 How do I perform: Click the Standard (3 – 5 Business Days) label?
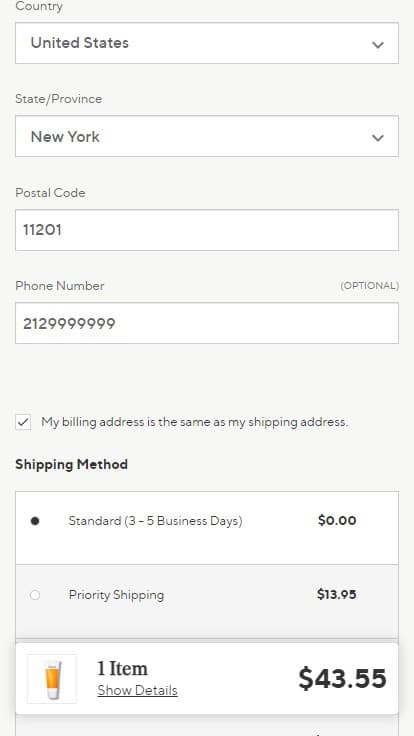[x=155, y=521]
